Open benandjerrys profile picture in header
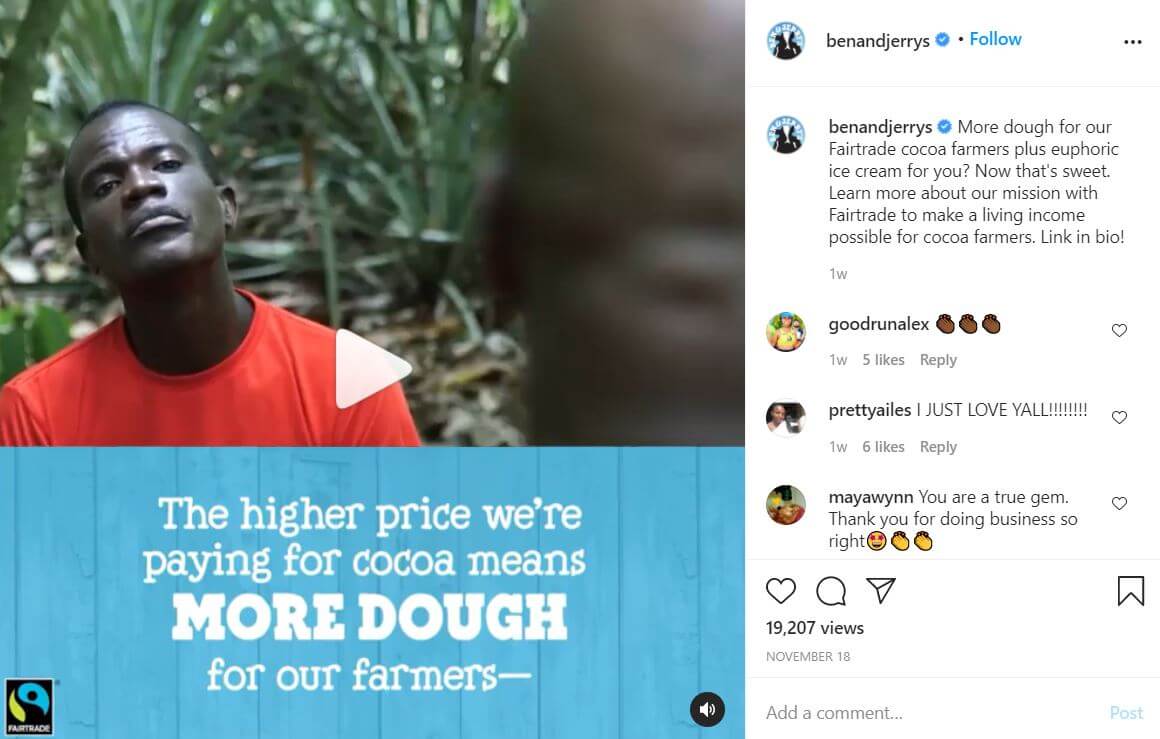Viewport: 1160px width, 739px height. tap(786, 41)
